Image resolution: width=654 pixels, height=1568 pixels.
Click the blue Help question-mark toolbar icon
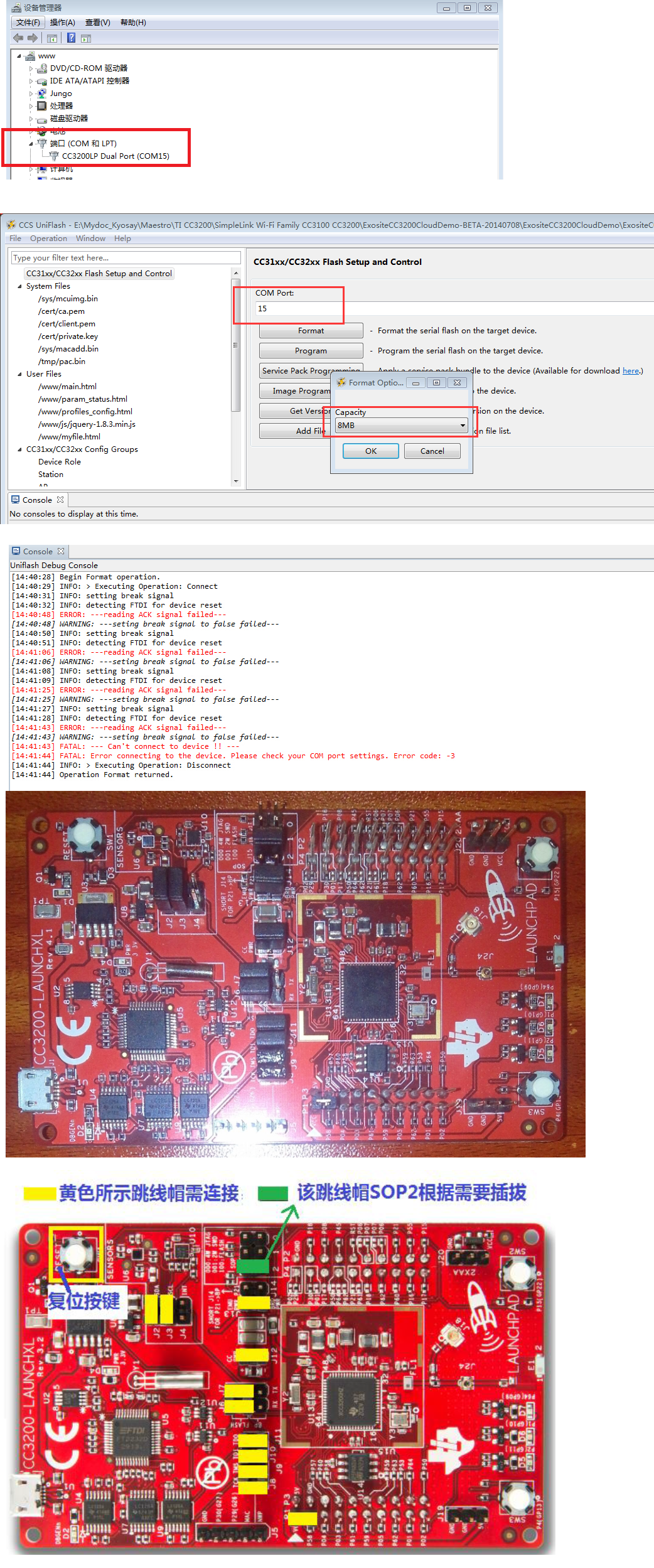72,38
